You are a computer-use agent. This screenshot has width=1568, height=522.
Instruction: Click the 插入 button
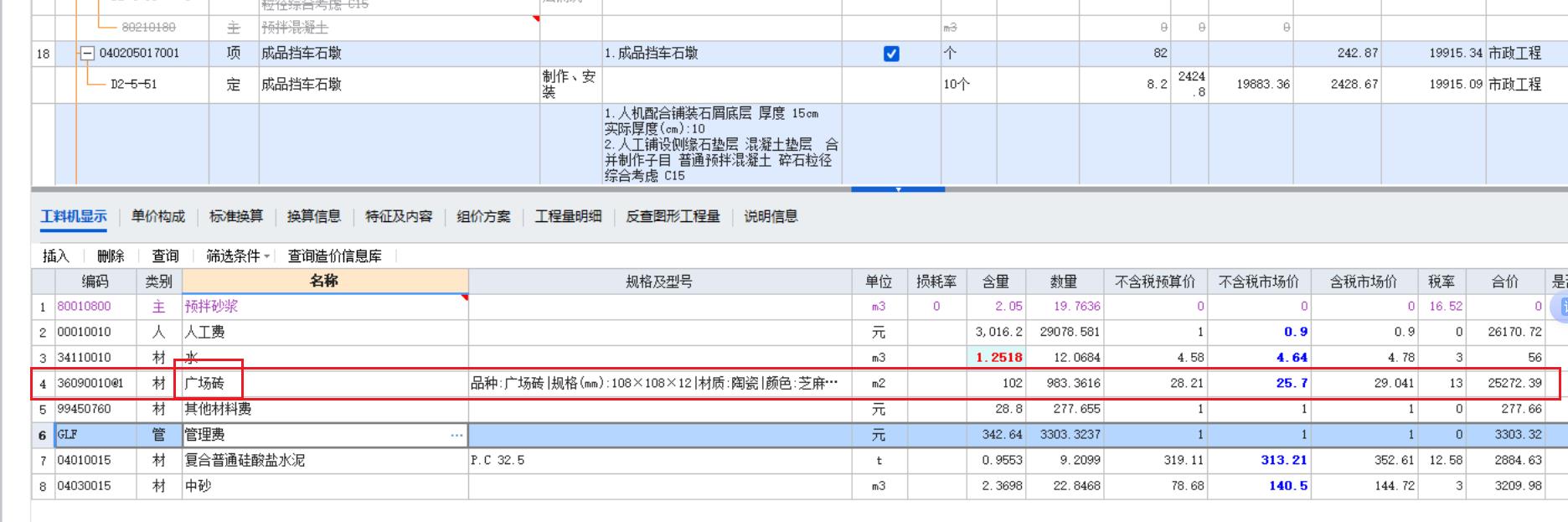[55, 256]
